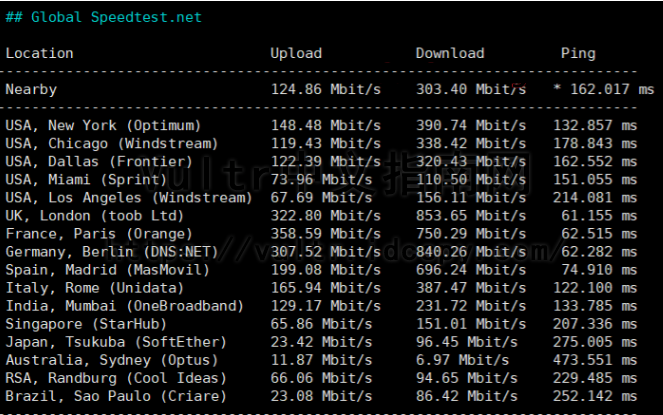The image size is (663, 415).
Task: Click Tsukuba download 96.45 Mbit/s
Action: (467, 342)
